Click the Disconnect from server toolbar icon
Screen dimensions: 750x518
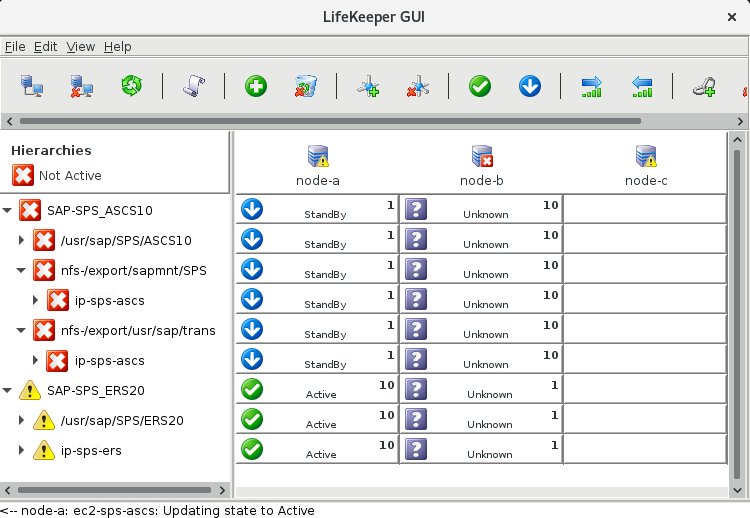(82, 87)
